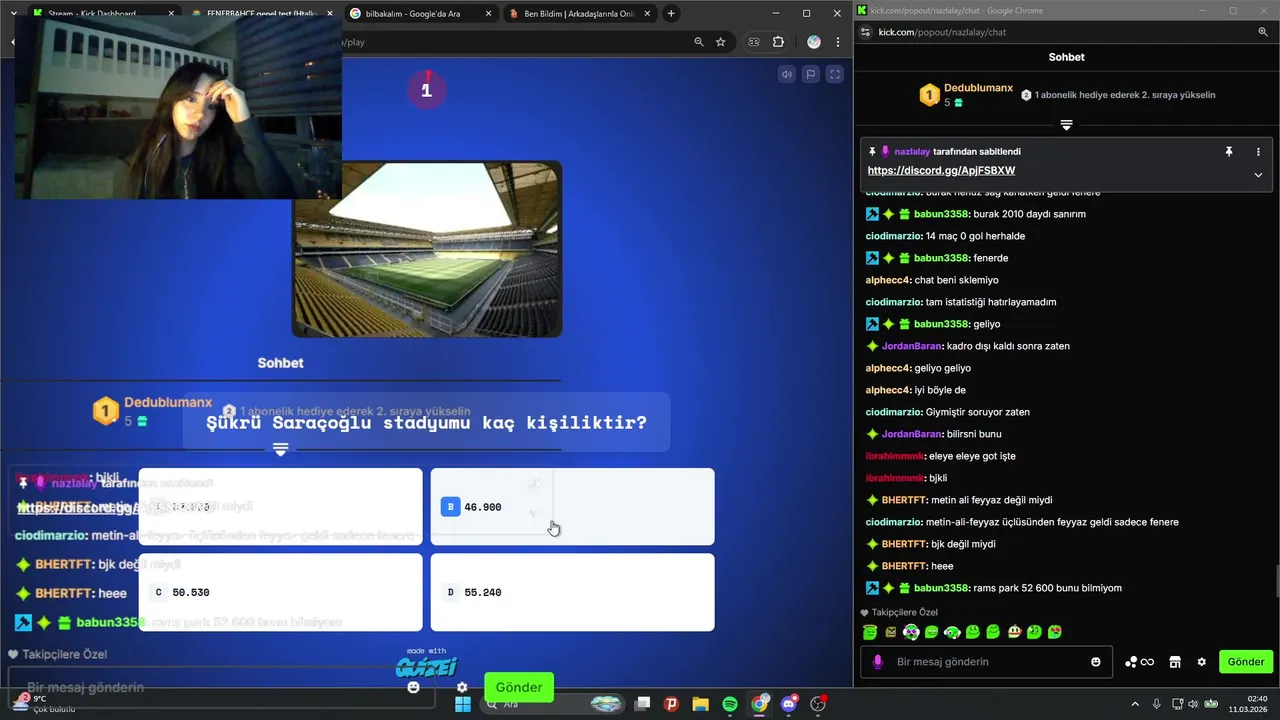Close the Ben Bildim tab

click(647, 14)
